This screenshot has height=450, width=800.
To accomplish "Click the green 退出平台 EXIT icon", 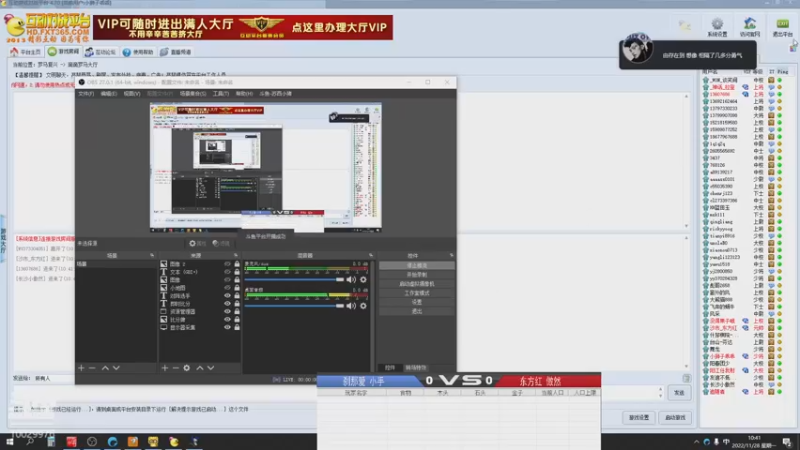I will (x=782, y=23).
